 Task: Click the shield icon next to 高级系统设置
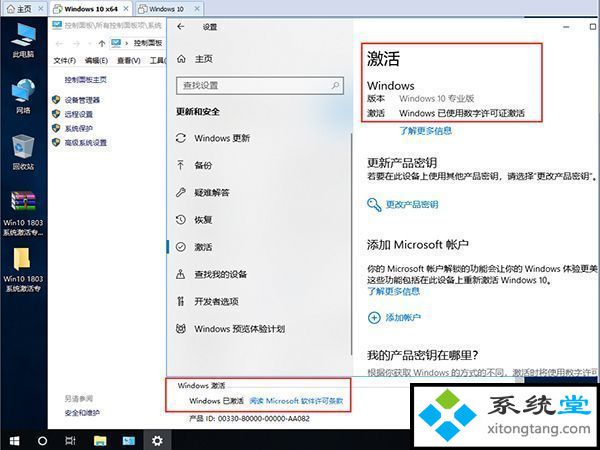[x=56, y=142]
